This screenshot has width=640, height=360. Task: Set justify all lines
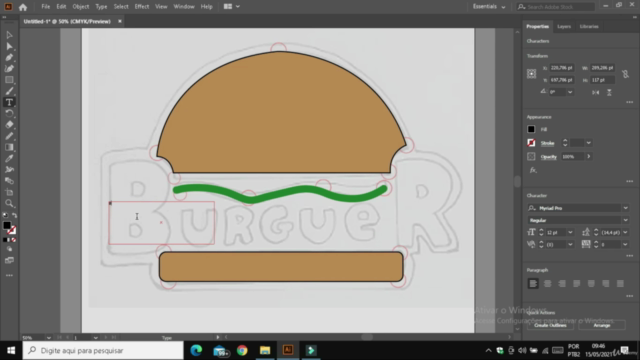point(620,283)
